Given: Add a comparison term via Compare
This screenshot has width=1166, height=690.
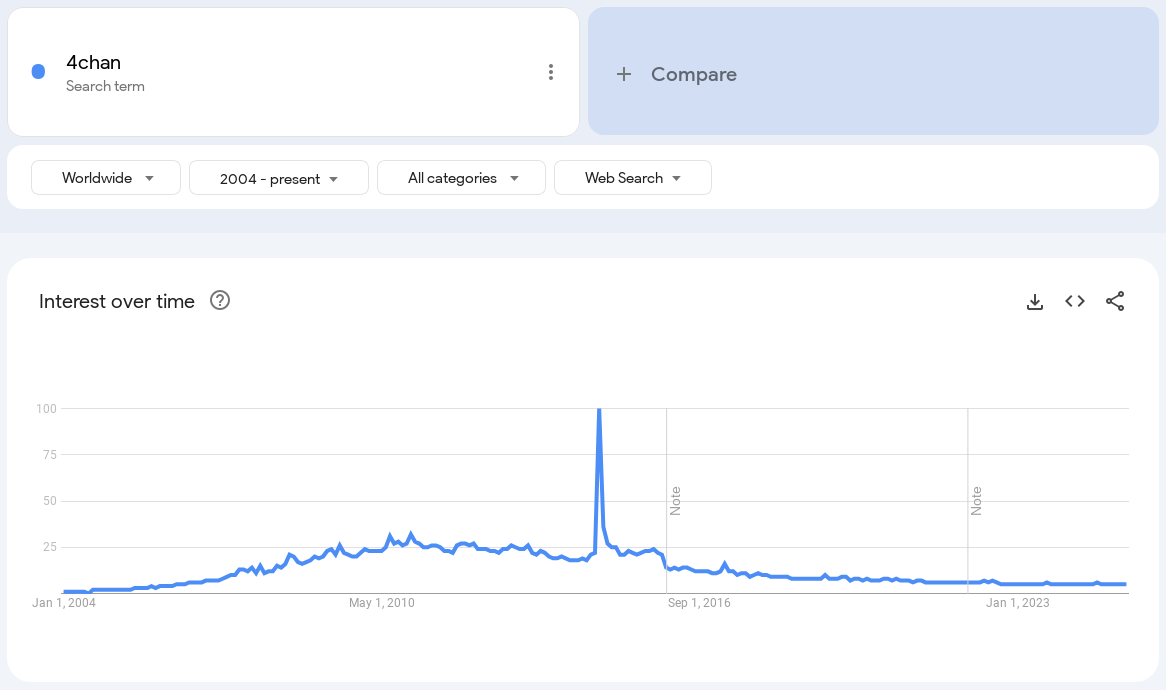Looking at the screenshot, I should (873, 71).
